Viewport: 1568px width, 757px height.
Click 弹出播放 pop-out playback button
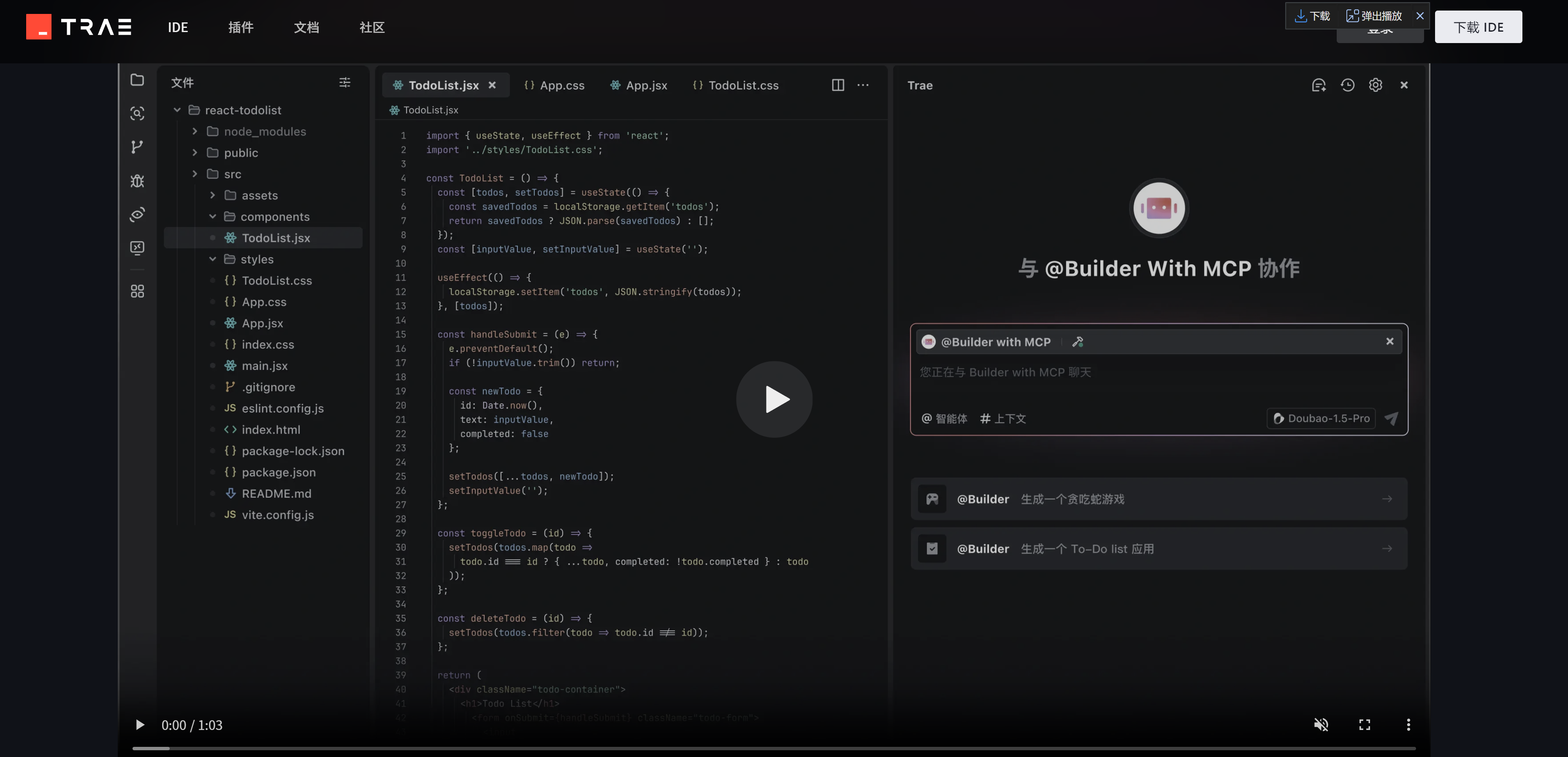click(1374, 16)
